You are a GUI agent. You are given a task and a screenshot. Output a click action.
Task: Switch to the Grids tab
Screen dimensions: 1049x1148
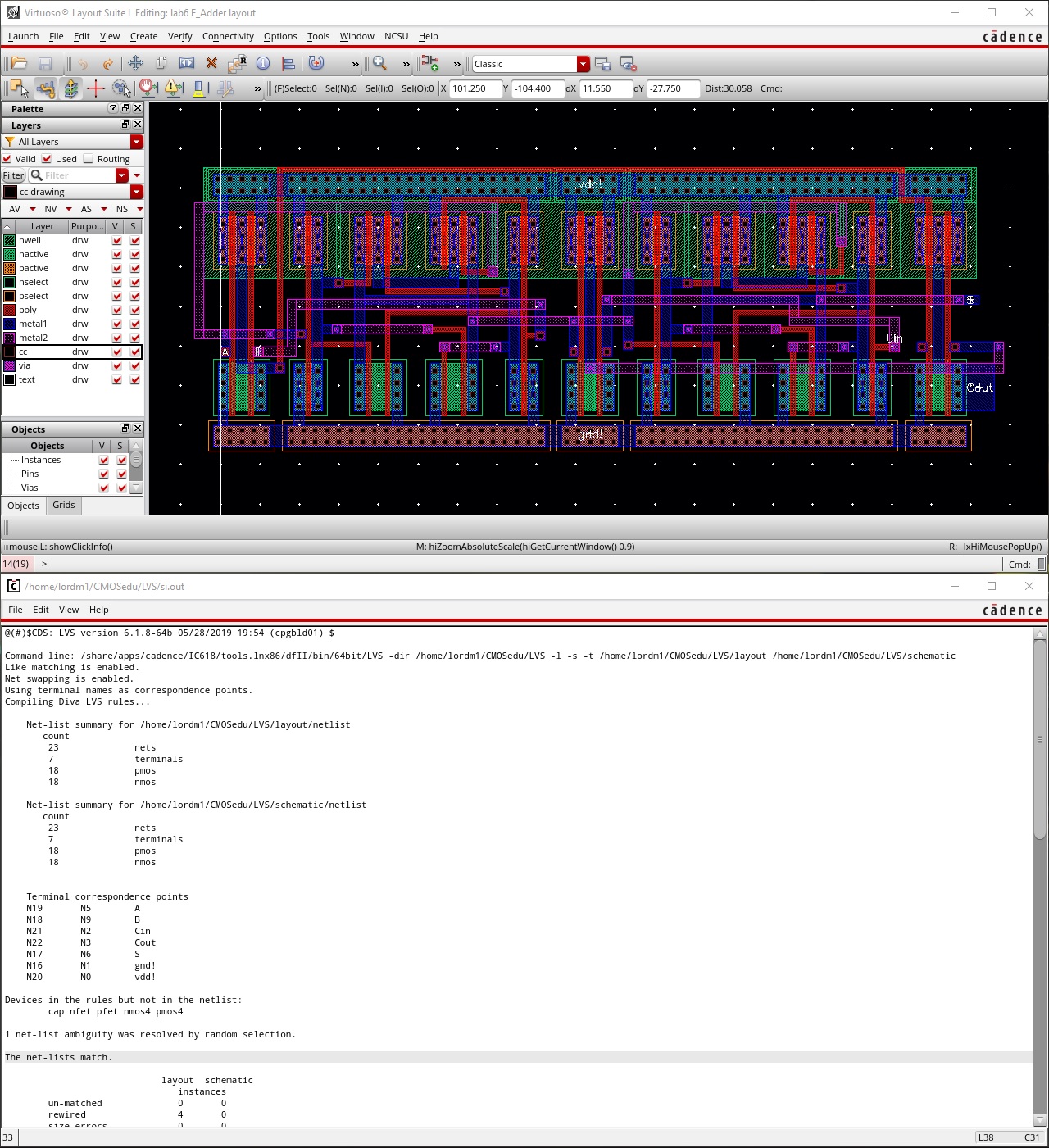coord(64,506)
